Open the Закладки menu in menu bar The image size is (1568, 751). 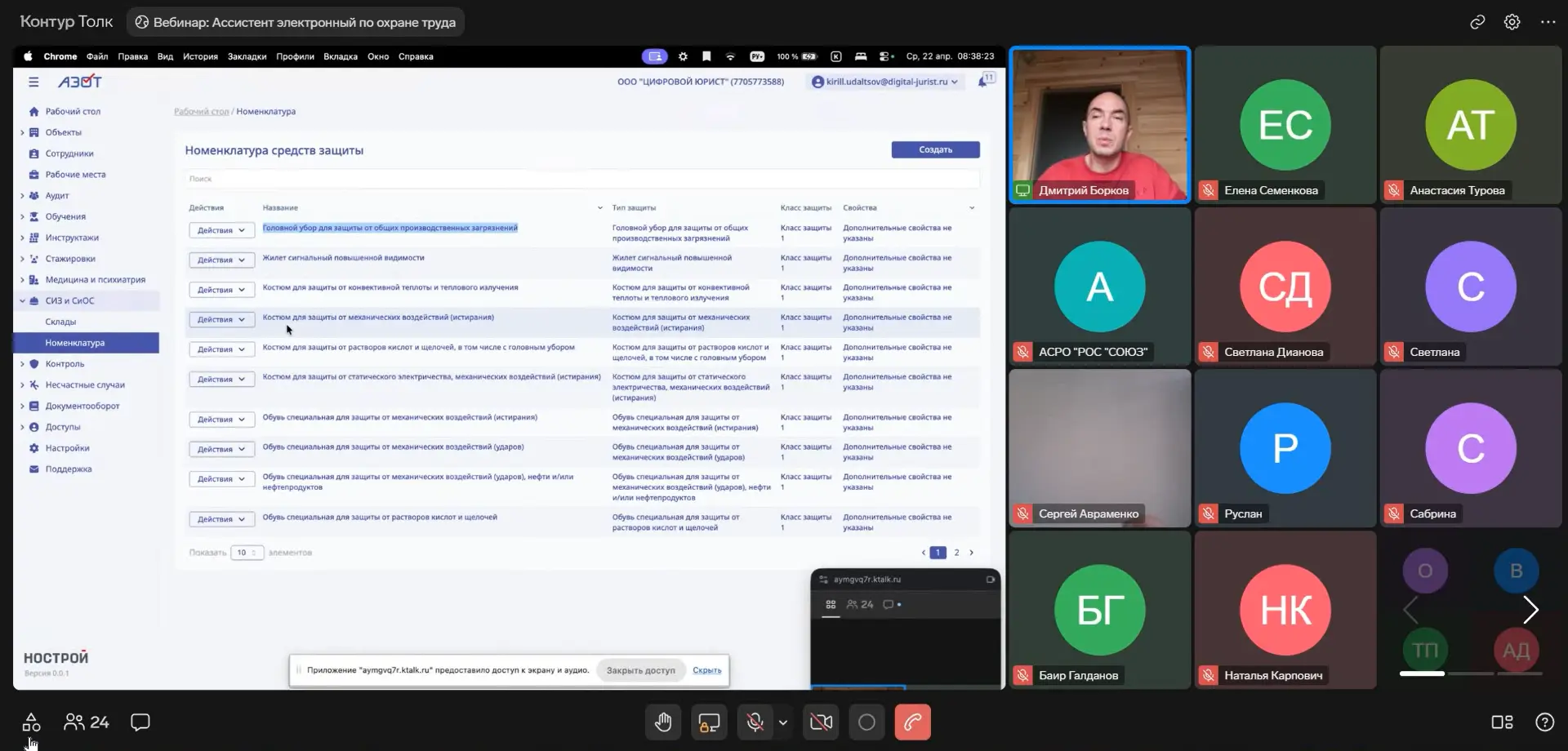point(247,56)
